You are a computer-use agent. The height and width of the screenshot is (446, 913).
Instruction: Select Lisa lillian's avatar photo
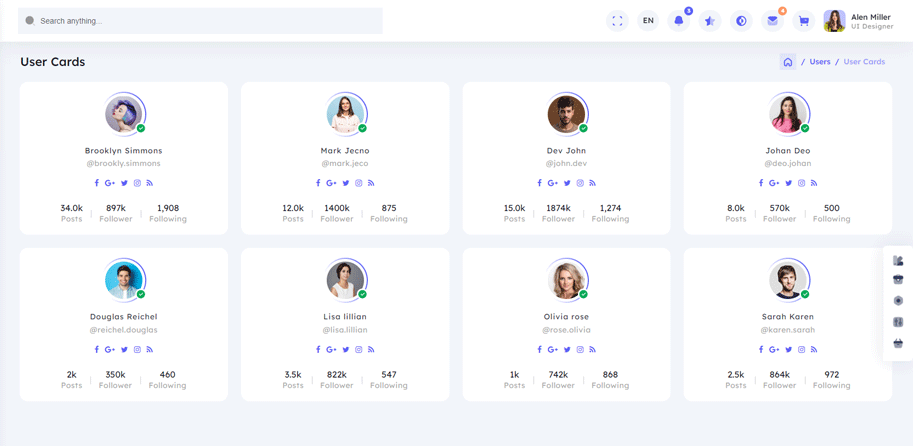(x=345, y=280)
